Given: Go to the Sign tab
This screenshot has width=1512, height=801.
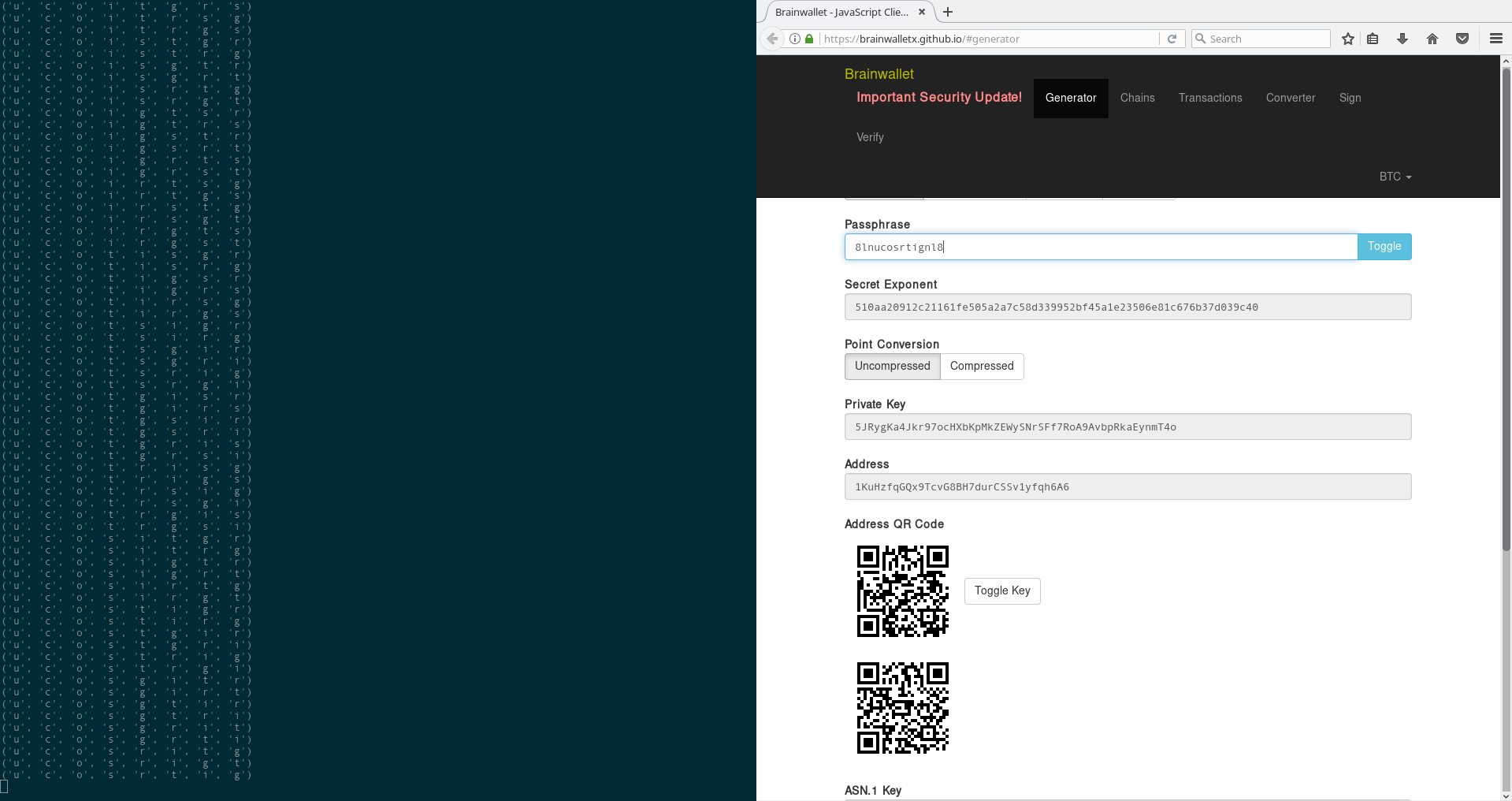Looking at the screenshot, I should point(1350,99).
